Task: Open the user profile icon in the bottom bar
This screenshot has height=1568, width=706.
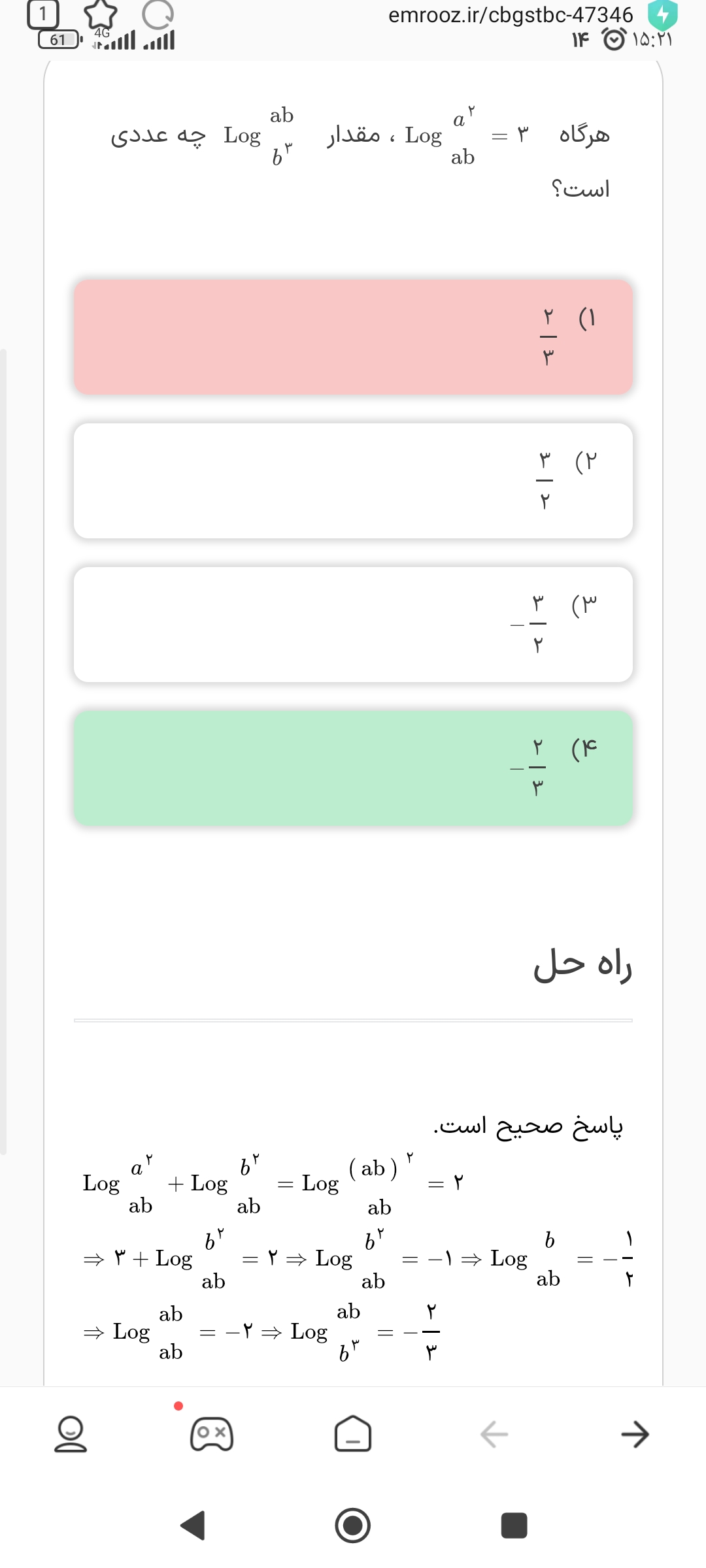Action: tap(71, 1434)
